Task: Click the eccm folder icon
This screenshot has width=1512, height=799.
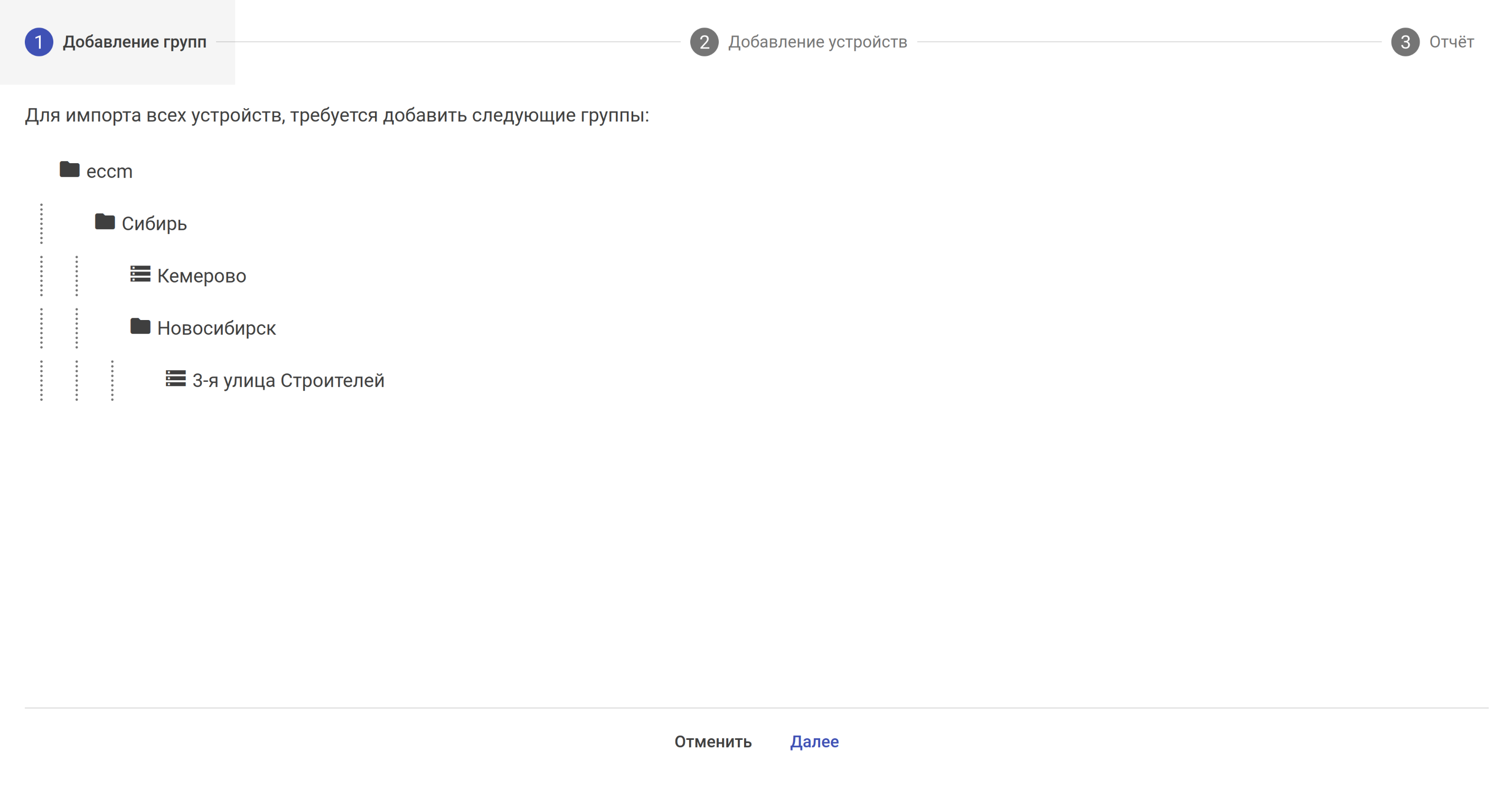Action: [x=69, y=170]
